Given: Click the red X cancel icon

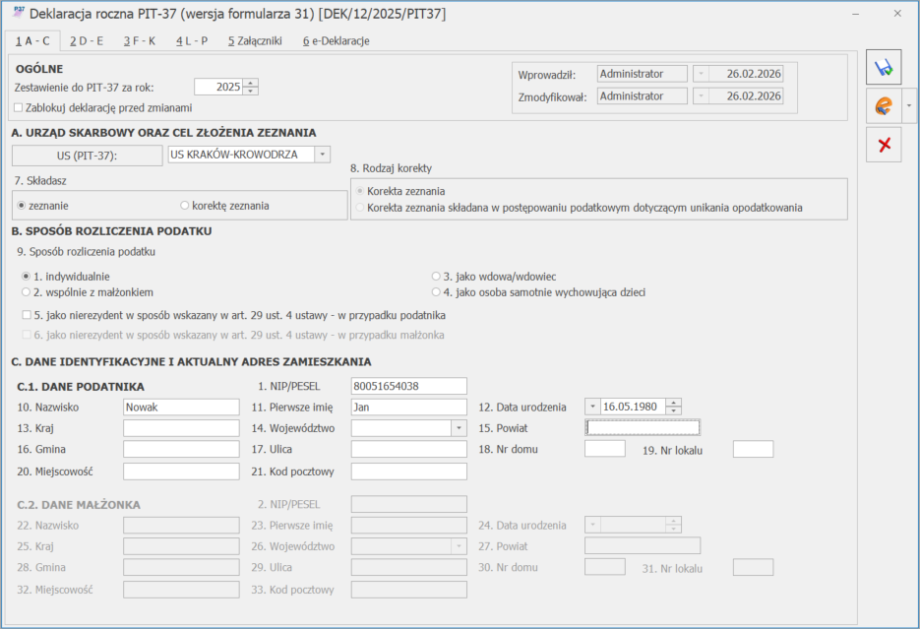Looking at the screenshot, I should pos(883,145).
